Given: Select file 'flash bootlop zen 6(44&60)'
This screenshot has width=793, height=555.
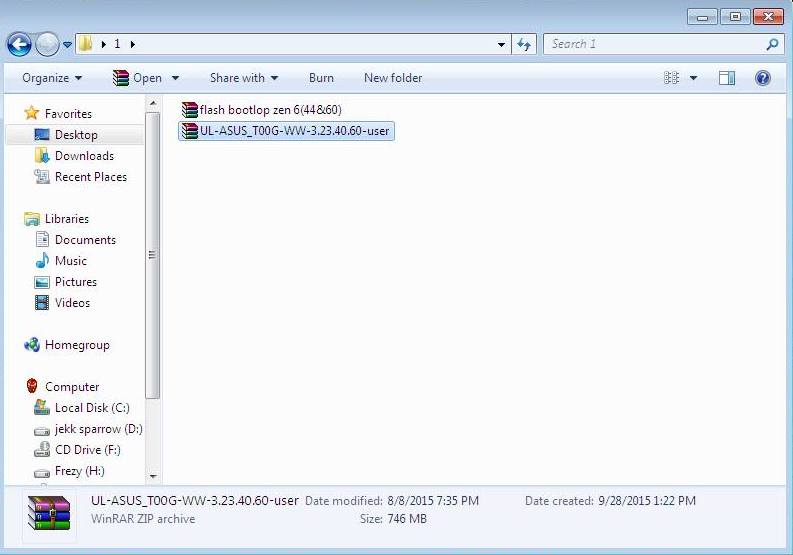Looking at the screenshot, I should pyautogui.click(x=261, y=110).
